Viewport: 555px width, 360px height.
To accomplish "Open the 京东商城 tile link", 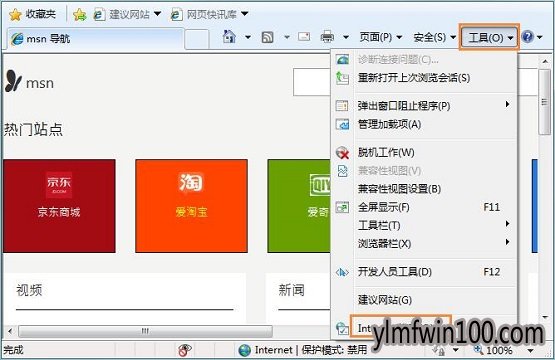I will (59, 206).
